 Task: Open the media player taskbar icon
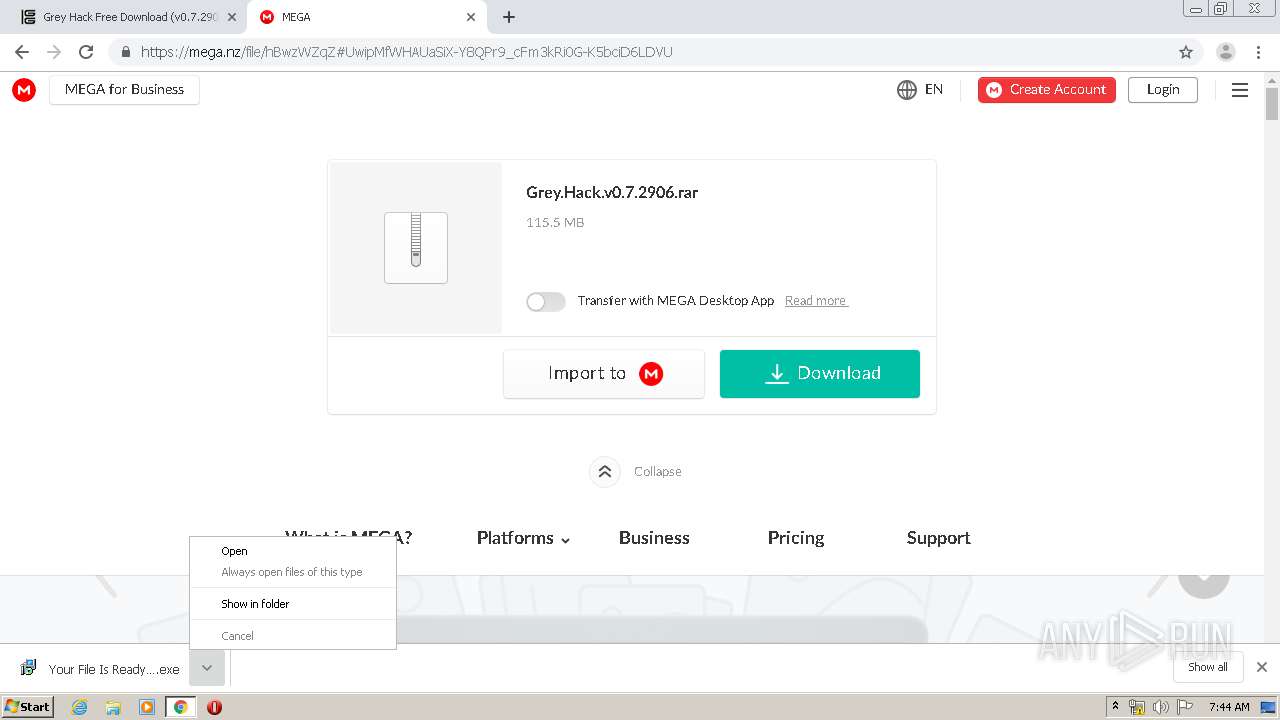(x=147, y=707)
